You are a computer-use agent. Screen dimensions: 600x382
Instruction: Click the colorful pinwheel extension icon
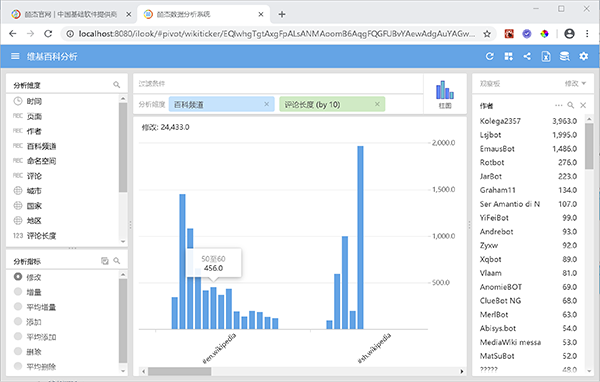coord(544,34)
